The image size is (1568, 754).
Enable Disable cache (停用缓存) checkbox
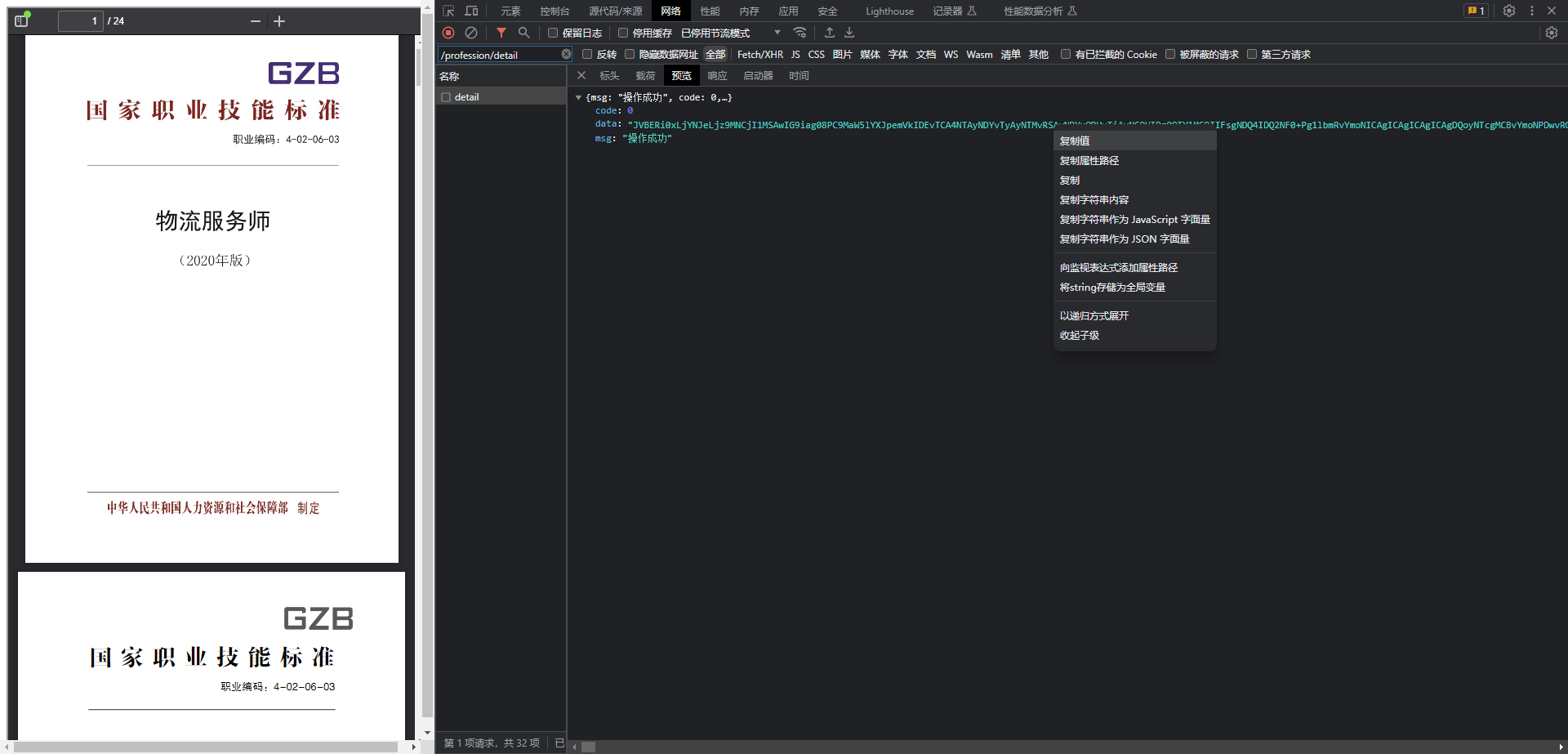coord(623,33)
